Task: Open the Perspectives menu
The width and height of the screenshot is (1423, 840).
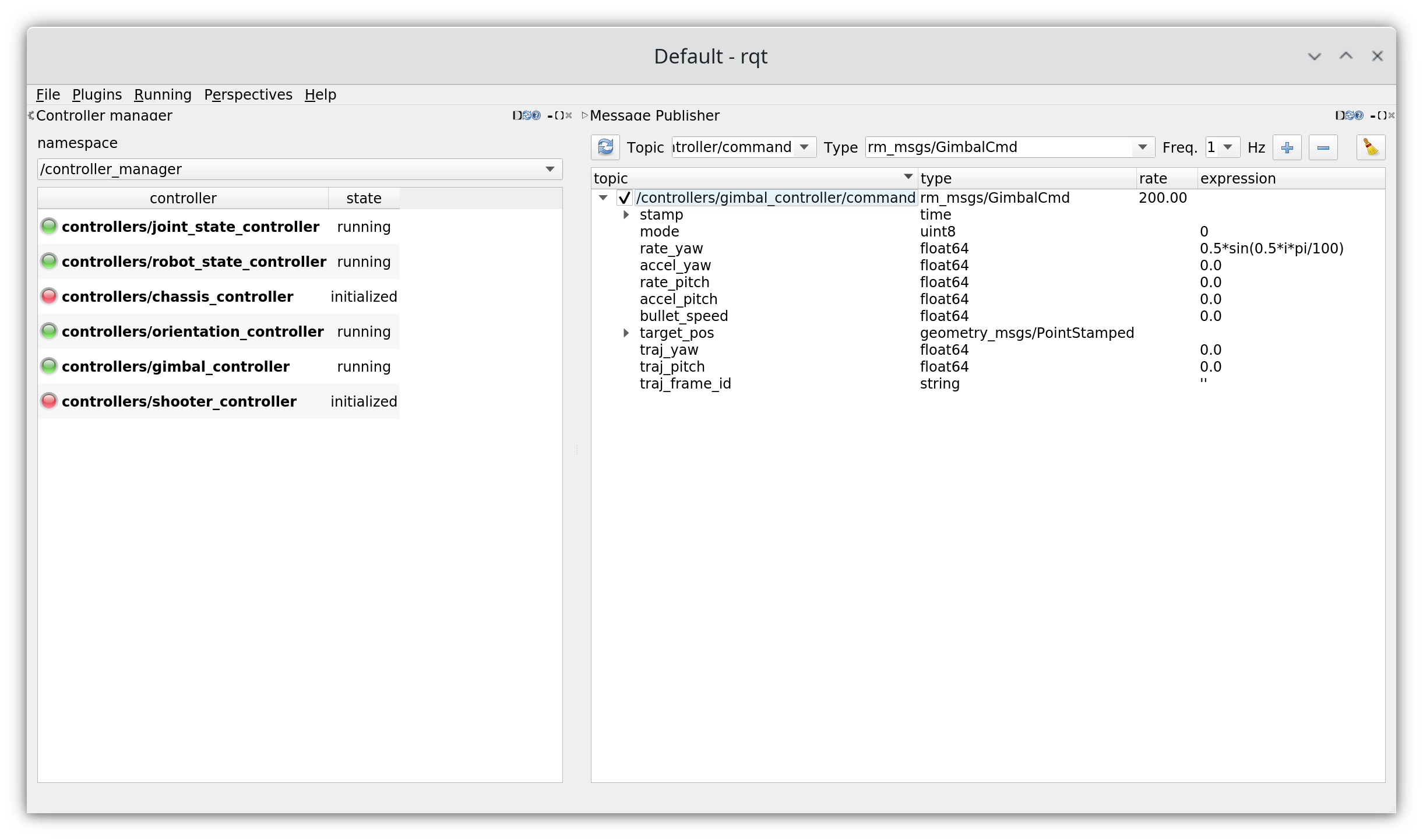Action: 248,94
